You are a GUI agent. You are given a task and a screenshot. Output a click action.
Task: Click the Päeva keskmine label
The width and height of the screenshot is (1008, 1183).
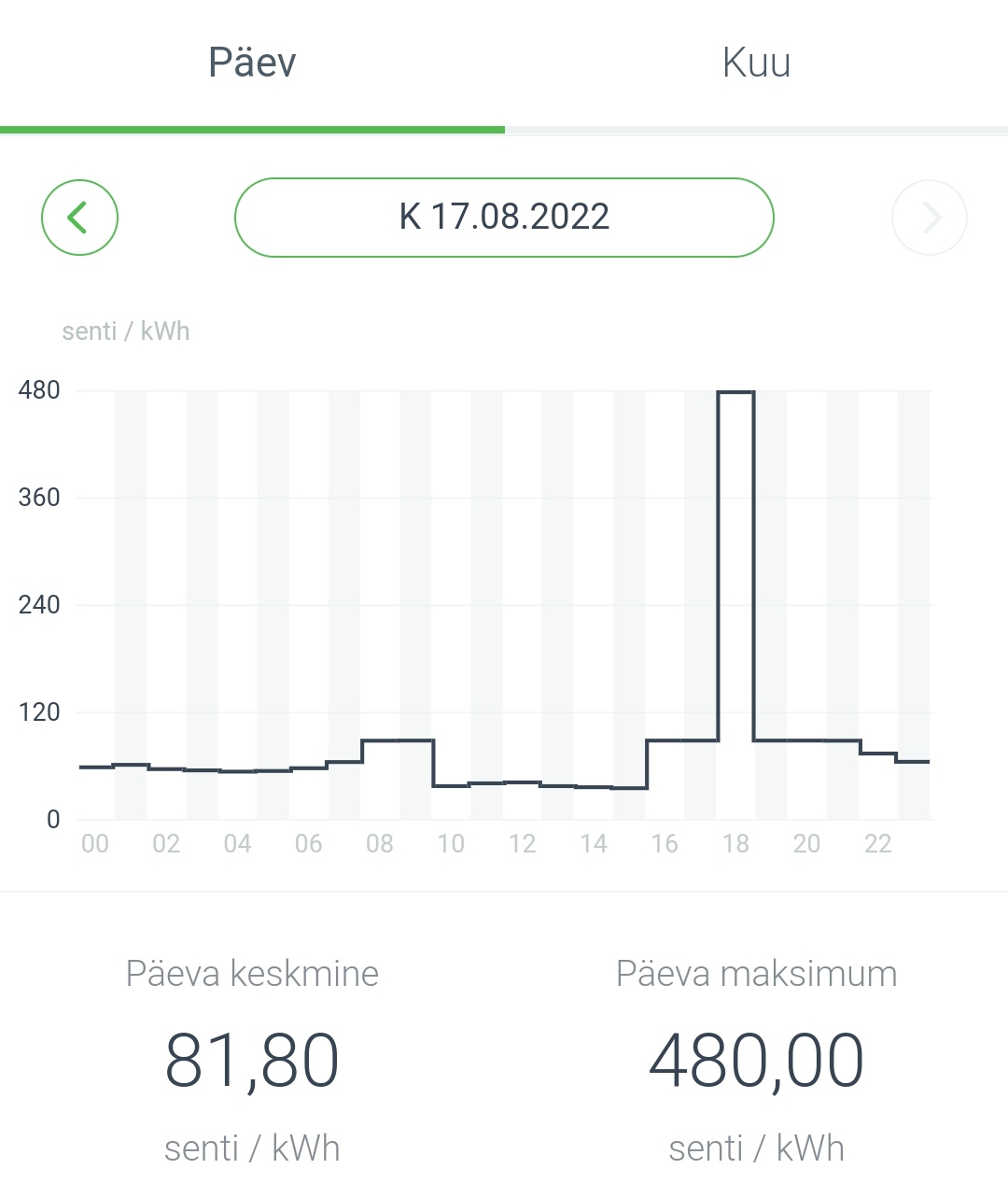[x=252, y=974]
